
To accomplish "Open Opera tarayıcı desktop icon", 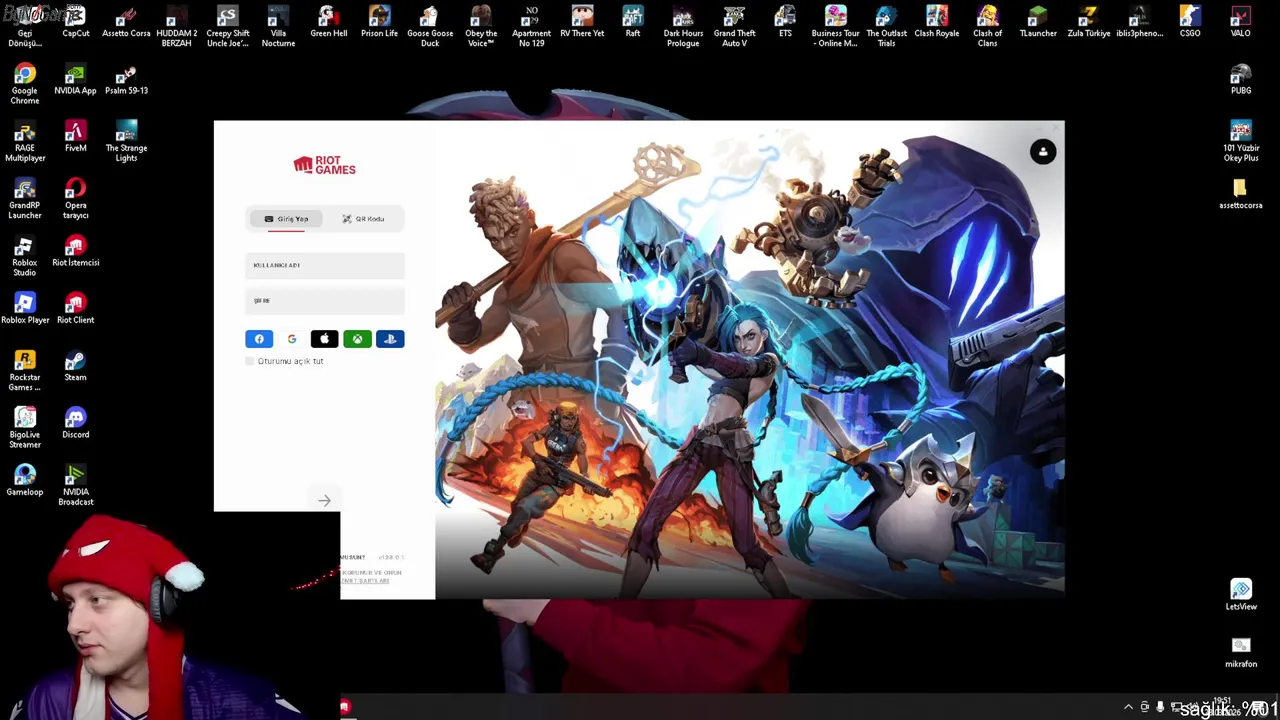I will [x=75, y=199].
